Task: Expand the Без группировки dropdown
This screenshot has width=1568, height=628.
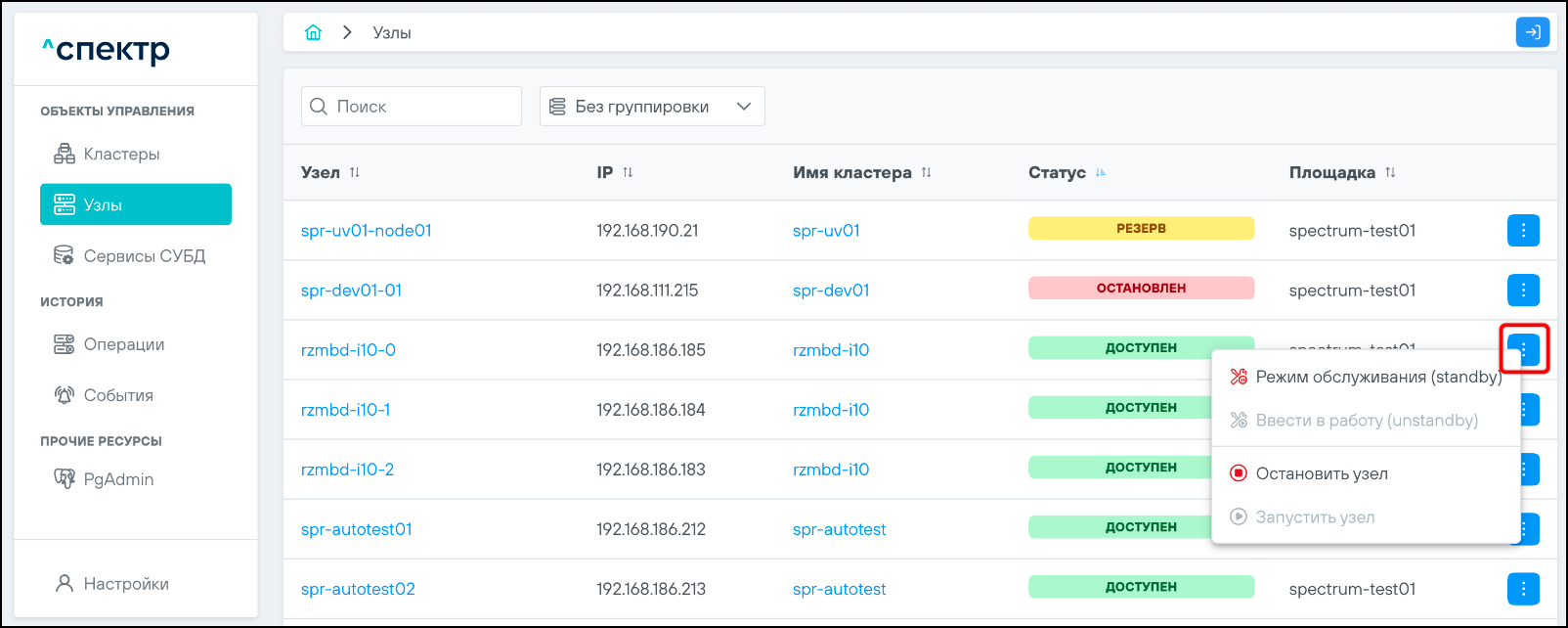Action: coord(652,107)
